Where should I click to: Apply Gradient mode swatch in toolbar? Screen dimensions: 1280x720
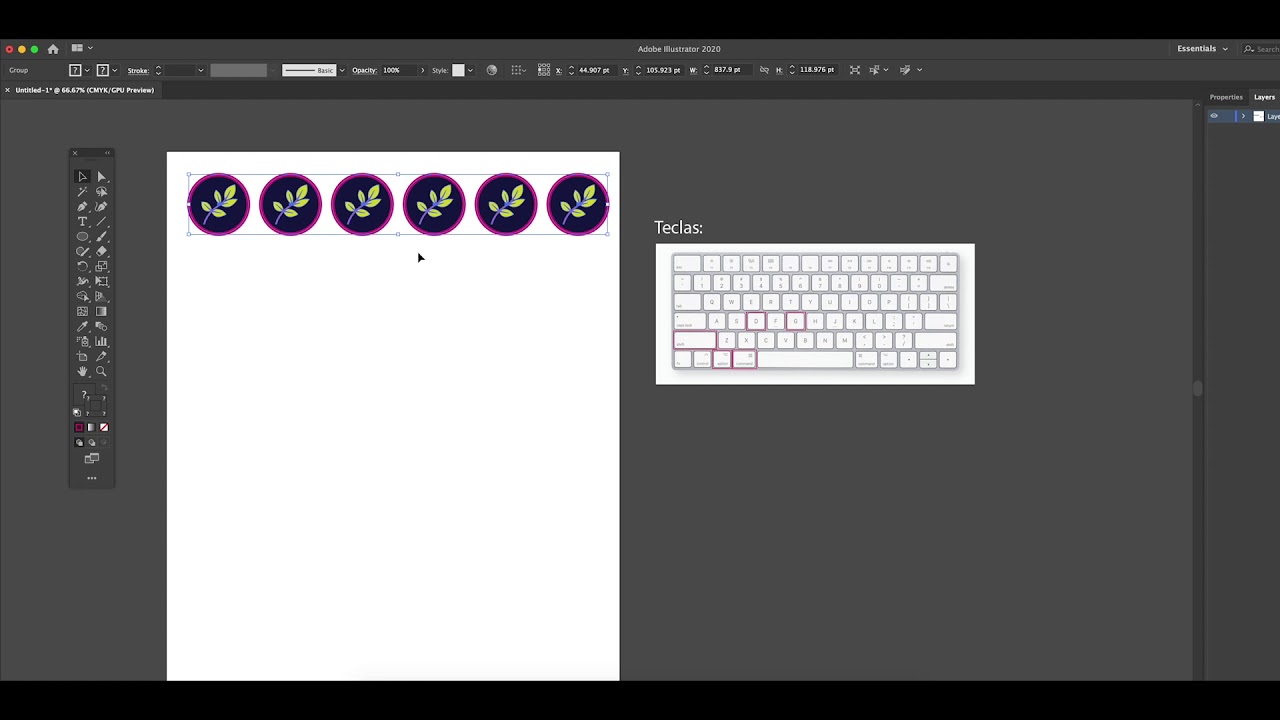pos(91,427)
